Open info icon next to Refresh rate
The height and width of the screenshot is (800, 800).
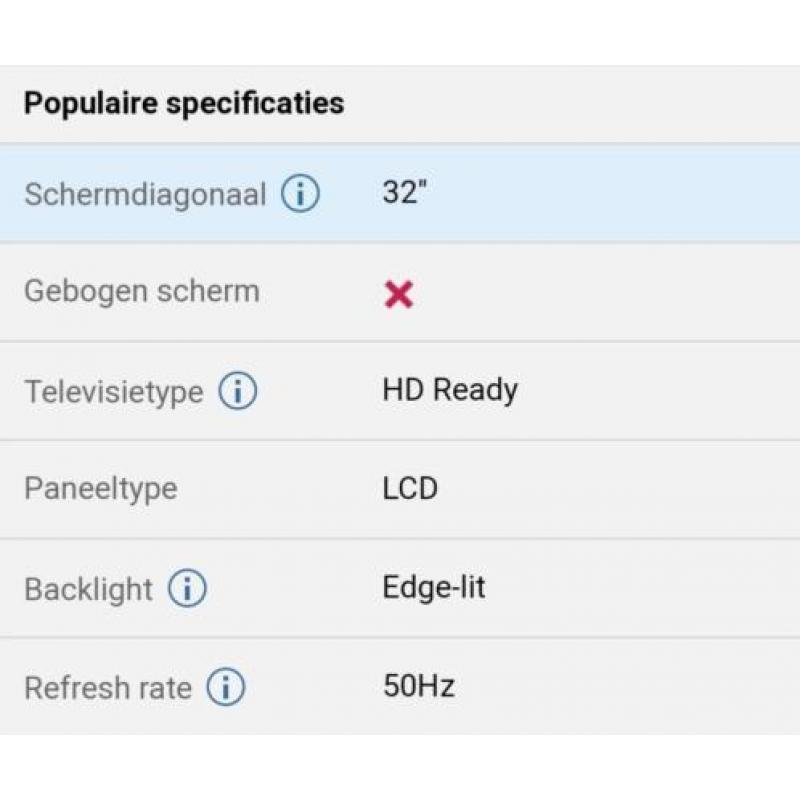point(226,687)
